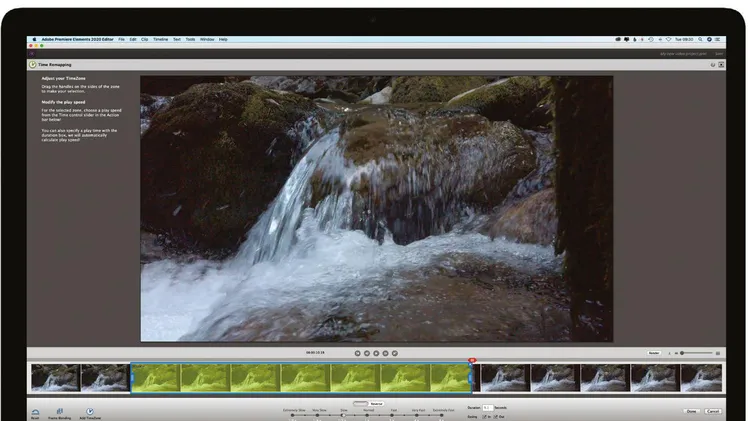
Task: Click the help icon in Time Remapping bar
Action: tap(713, 65)
